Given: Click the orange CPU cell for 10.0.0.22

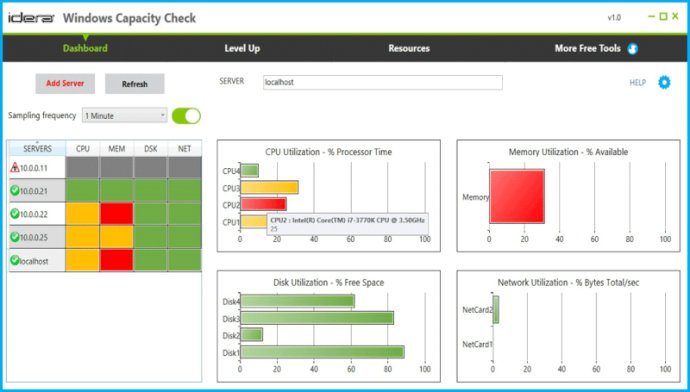Looking at the screenshot, I should tap(82, 213).
